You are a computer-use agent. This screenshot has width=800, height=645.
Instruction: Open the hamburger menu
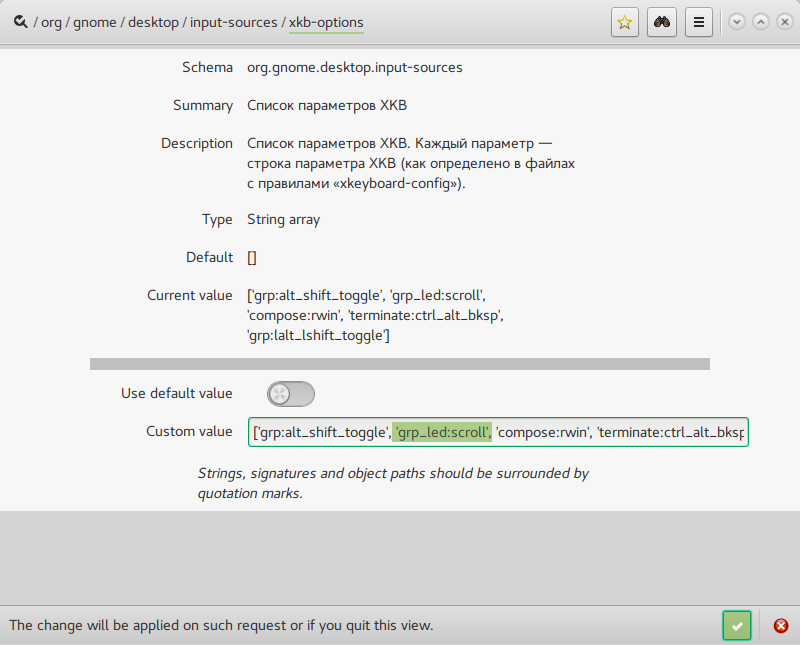click(x=698, y=22)
